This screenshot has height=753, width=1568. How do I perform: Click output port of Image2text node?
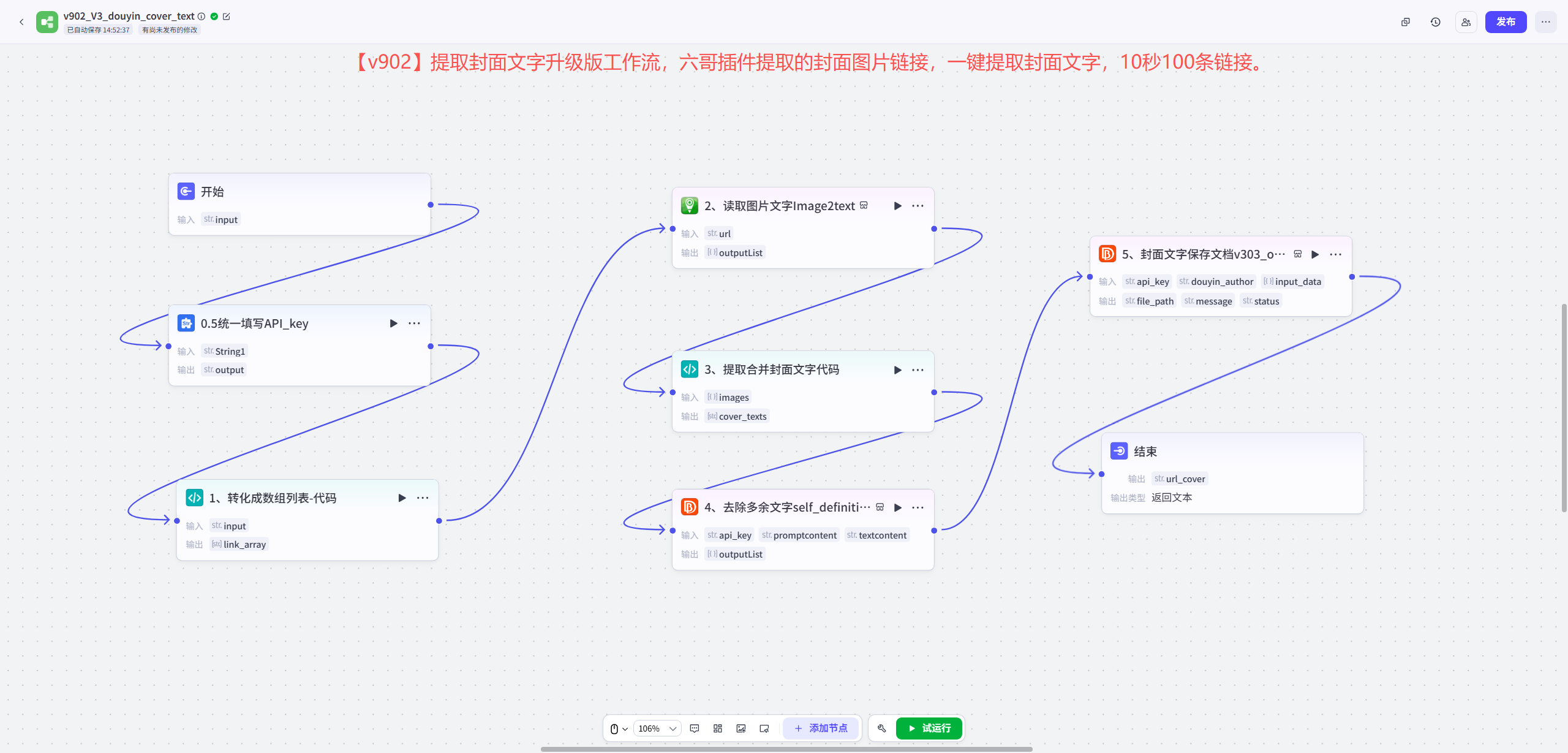[934, 229]
